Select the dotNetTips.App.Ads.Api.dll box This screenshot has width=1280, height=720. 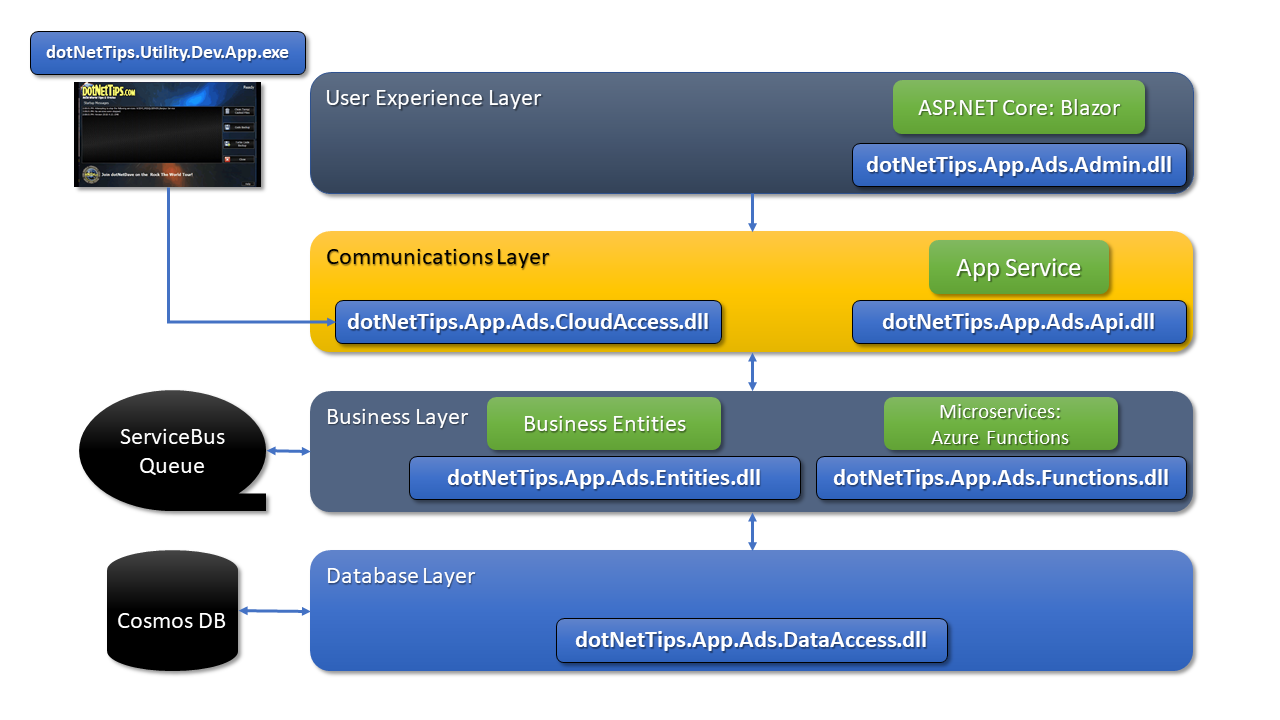click(x=1018, y=323)
